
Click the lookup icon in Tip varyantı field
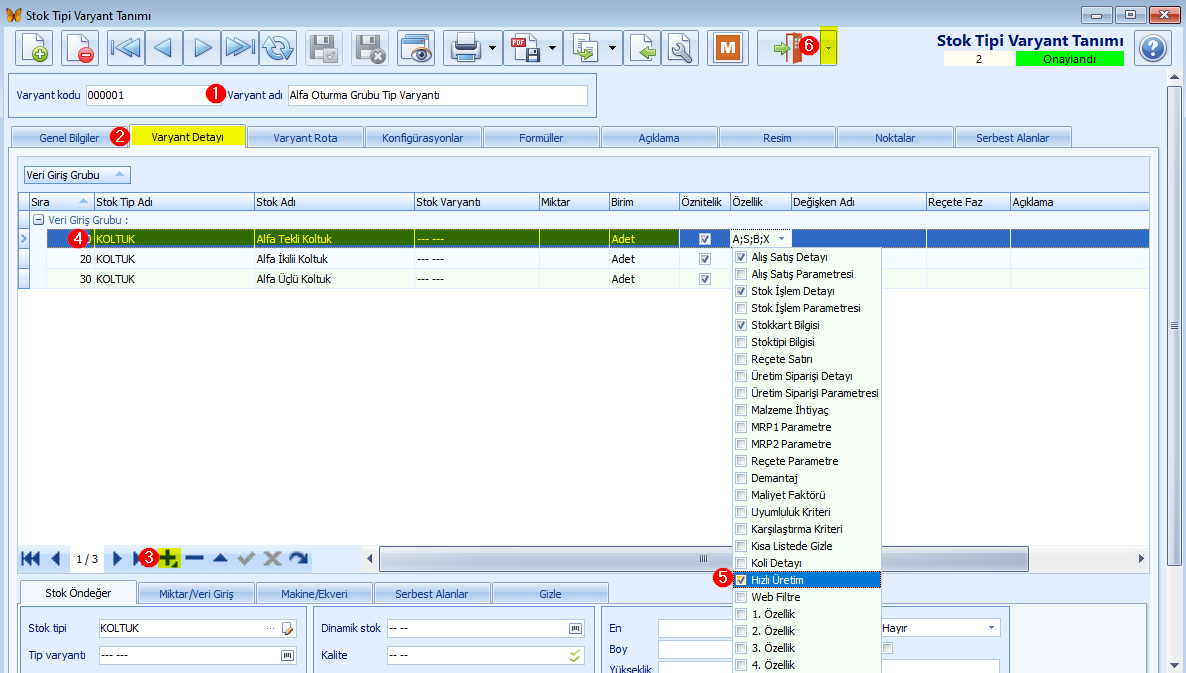click(x=287, y=656)
